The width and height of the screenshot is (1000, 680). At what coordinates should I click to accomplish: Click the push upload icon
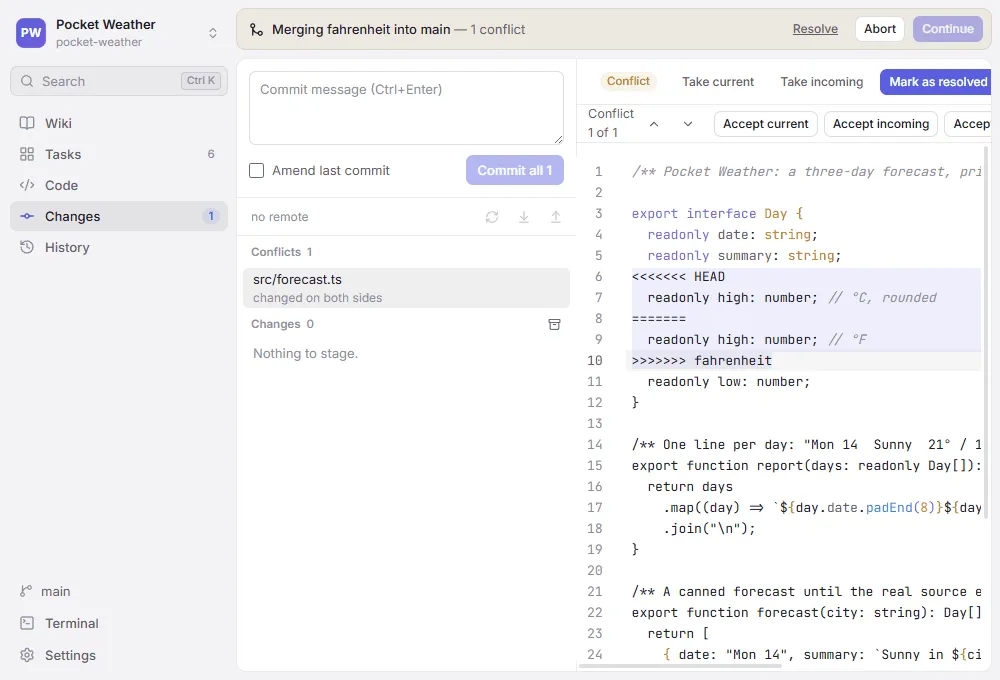(555, 217)
